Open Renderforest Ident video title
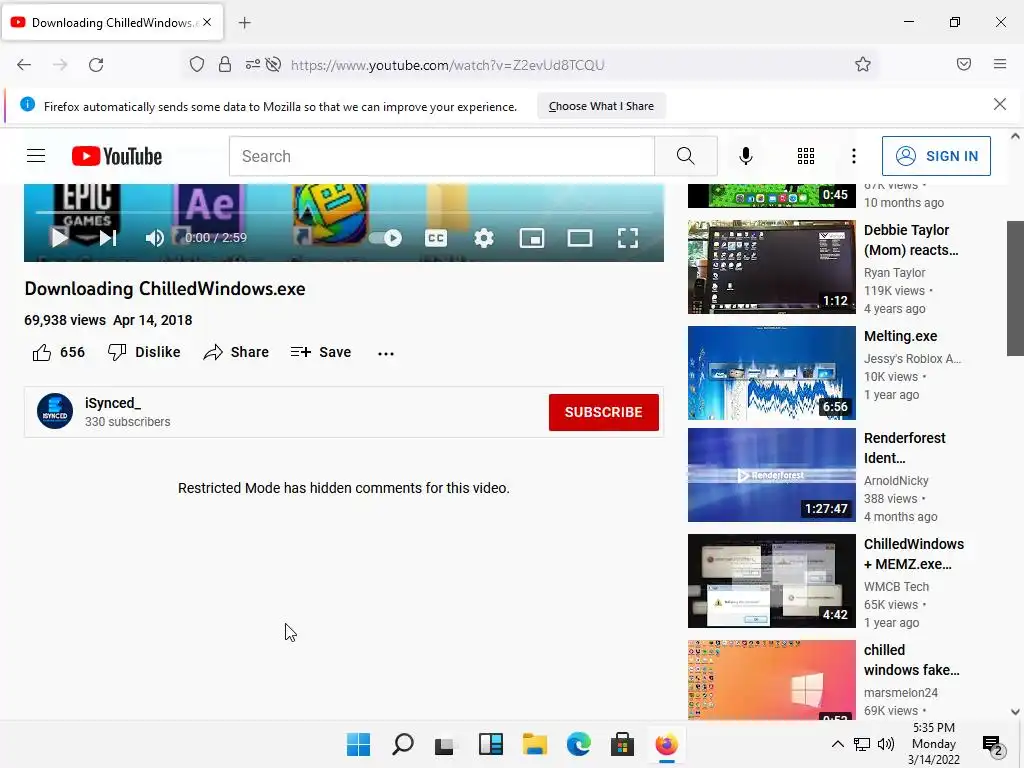This screenshot has height=768, width=1024. coord(904,448)
